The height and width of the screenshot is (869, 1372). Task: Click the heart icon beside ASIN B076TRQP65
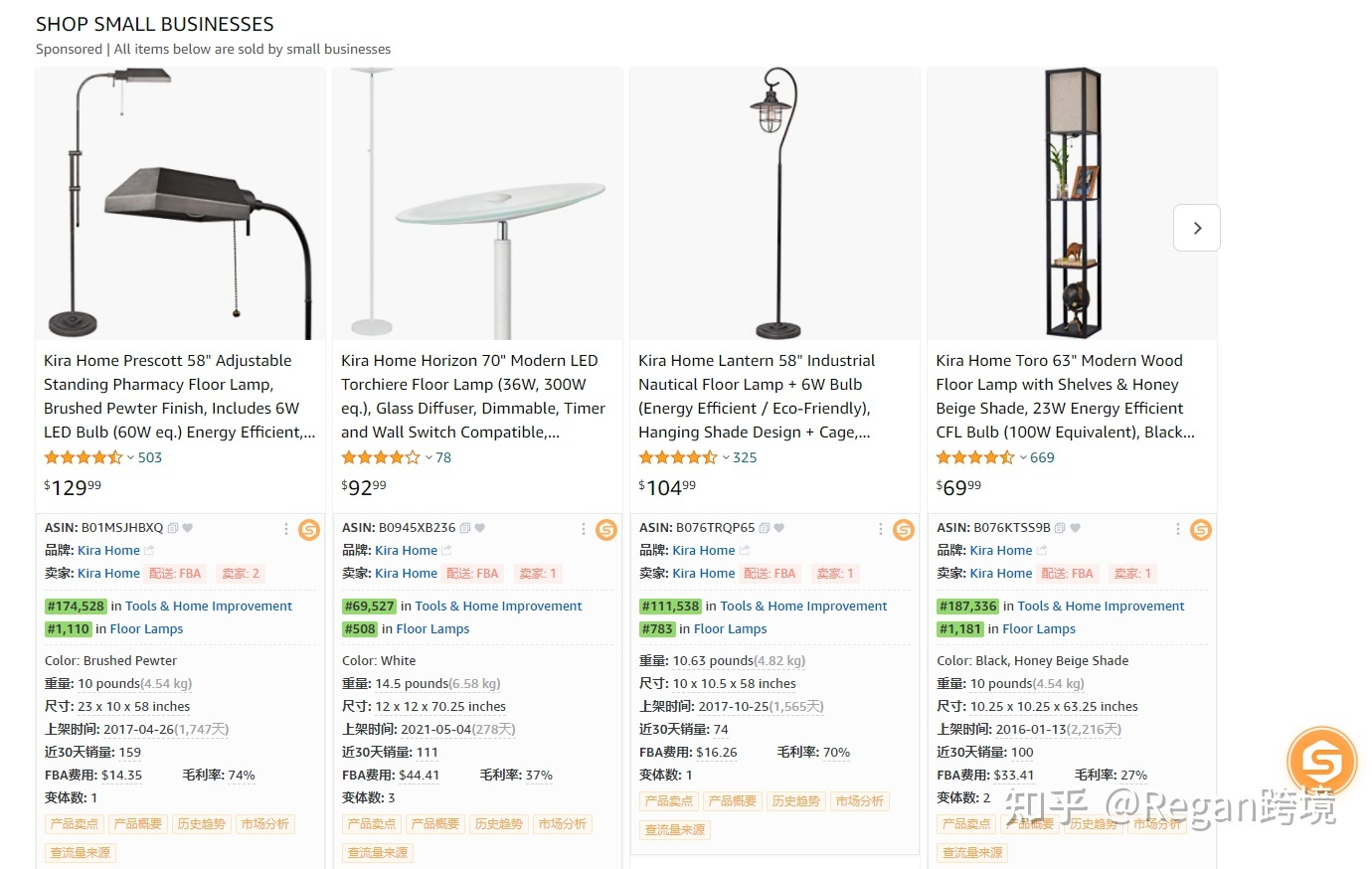[x=778, y=528]
